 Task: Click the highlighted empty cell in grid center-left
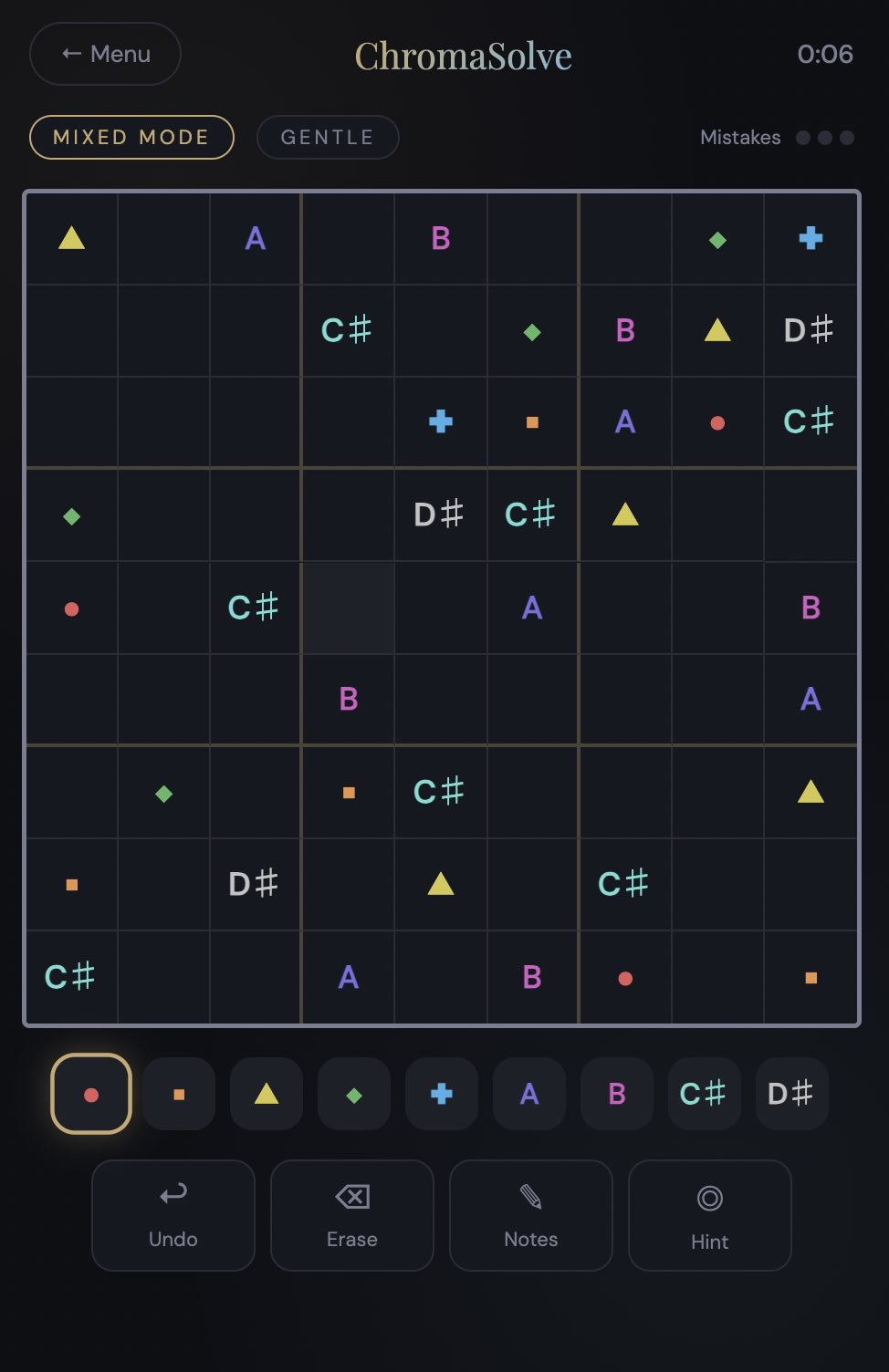pyautogui.click(x=348, y=608)
